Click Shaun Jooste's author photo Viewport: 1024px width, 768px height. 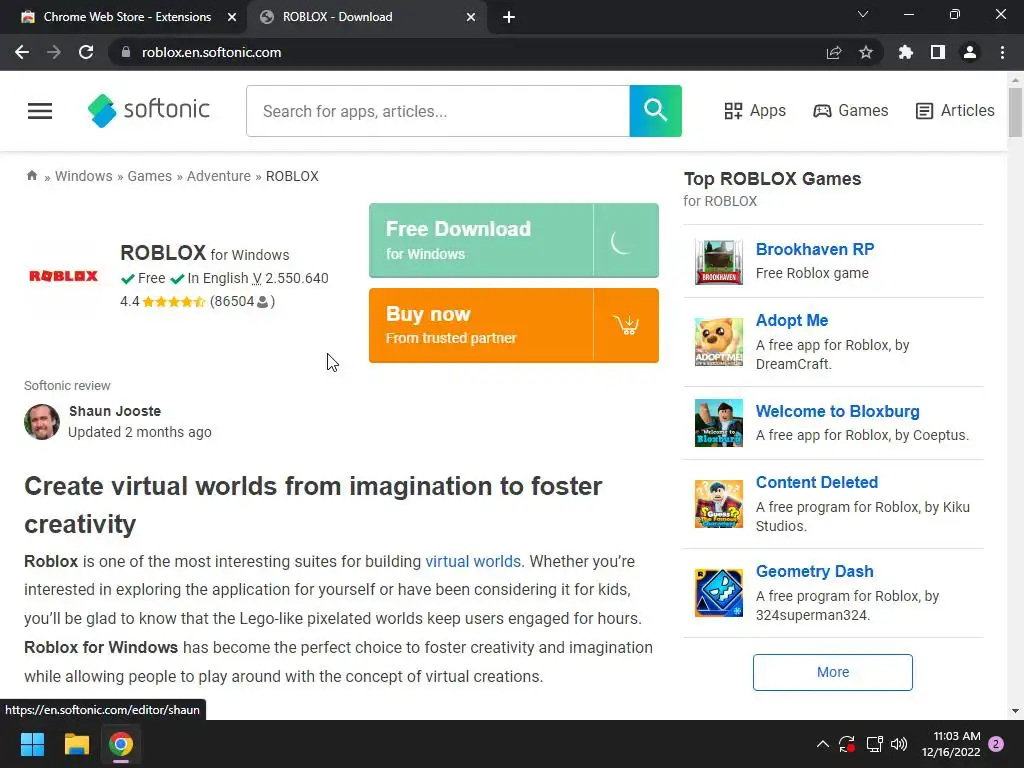[x=42, y=422]
